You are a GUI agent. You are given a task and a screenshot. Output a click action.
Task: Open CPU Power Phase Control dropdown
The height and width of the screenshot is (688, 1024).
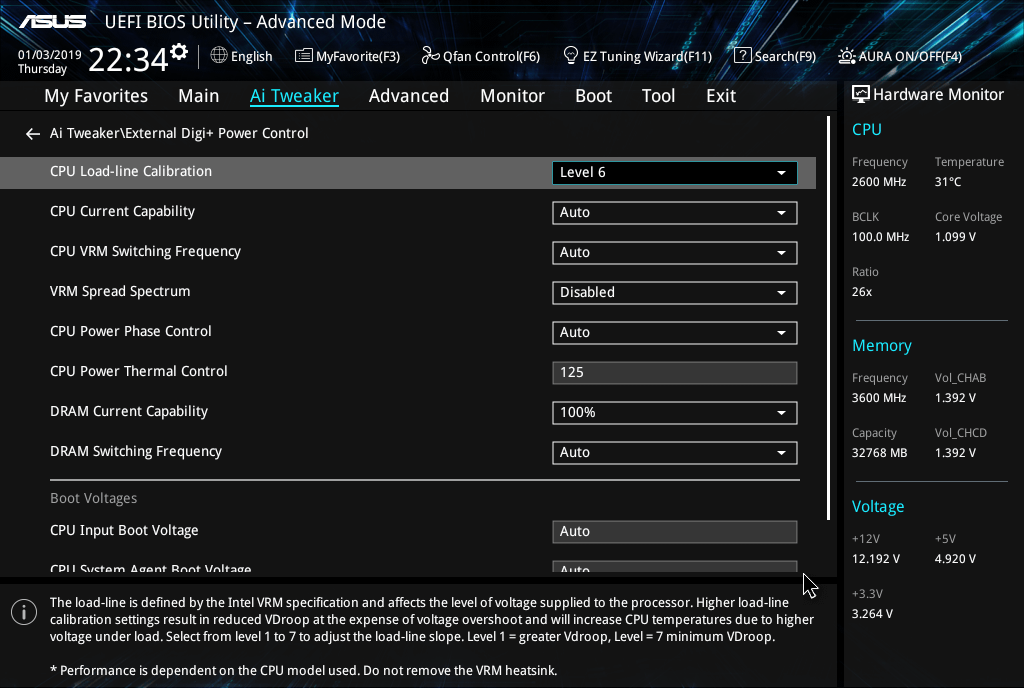coord(675,332)
